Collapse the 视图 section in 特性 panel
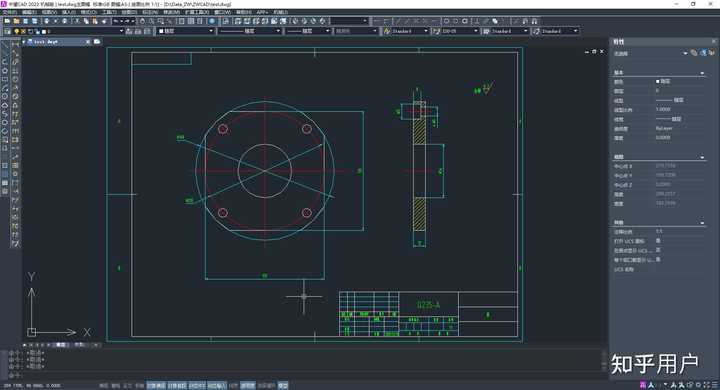This screenshot has width=720, height=390. point(702,157)
